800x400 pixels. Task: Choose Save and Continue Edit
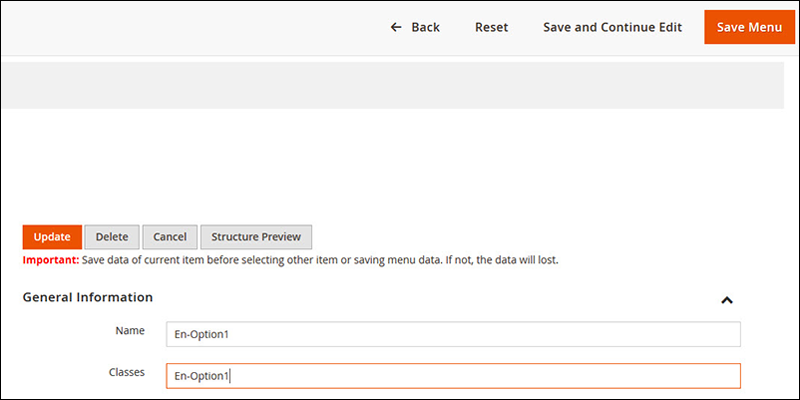click(x=612, y=27)
